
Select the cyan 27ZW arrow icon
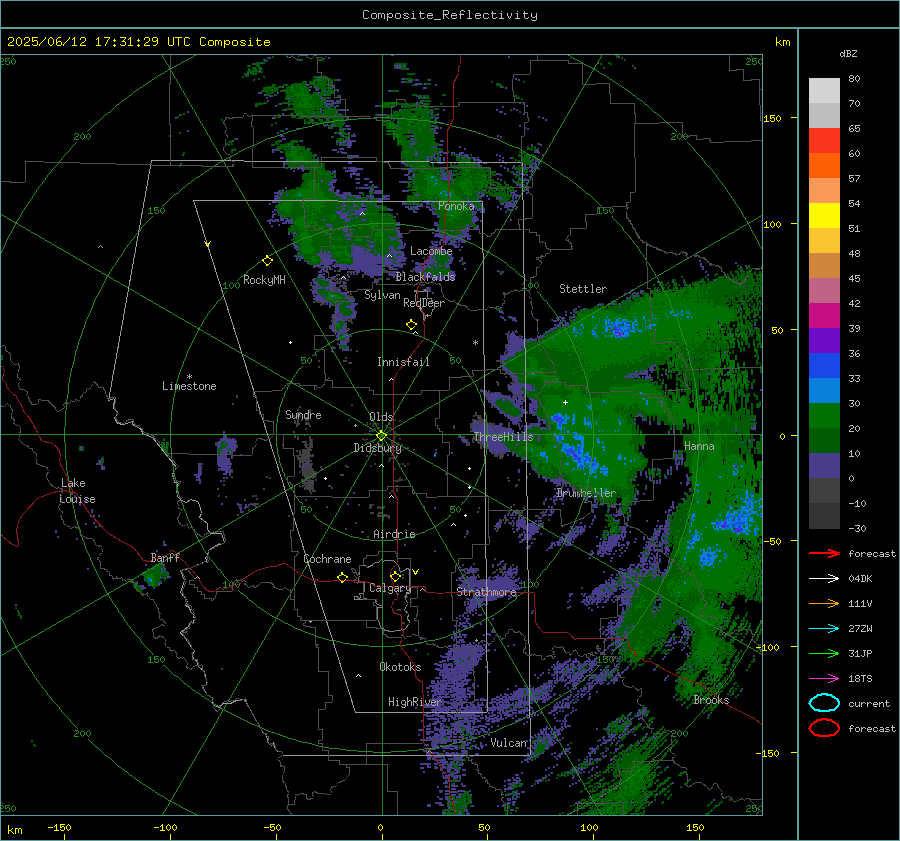click(824, 629)
